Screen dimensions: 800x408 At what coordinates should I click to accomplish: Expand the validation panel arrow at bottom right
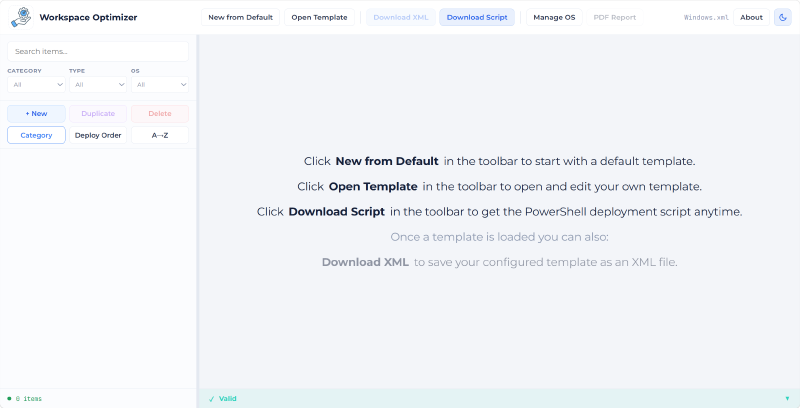coord(787,399)
